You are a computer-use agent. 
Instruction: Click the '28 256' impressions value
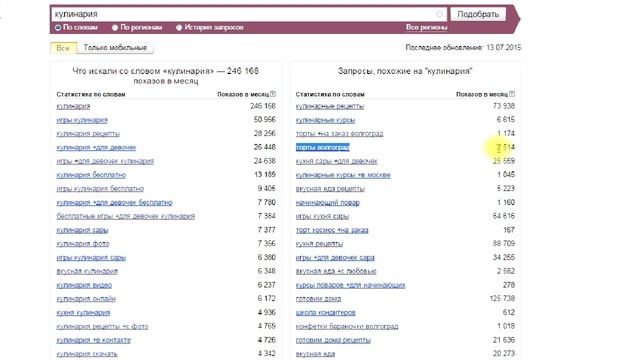click(x=264, y=133)
